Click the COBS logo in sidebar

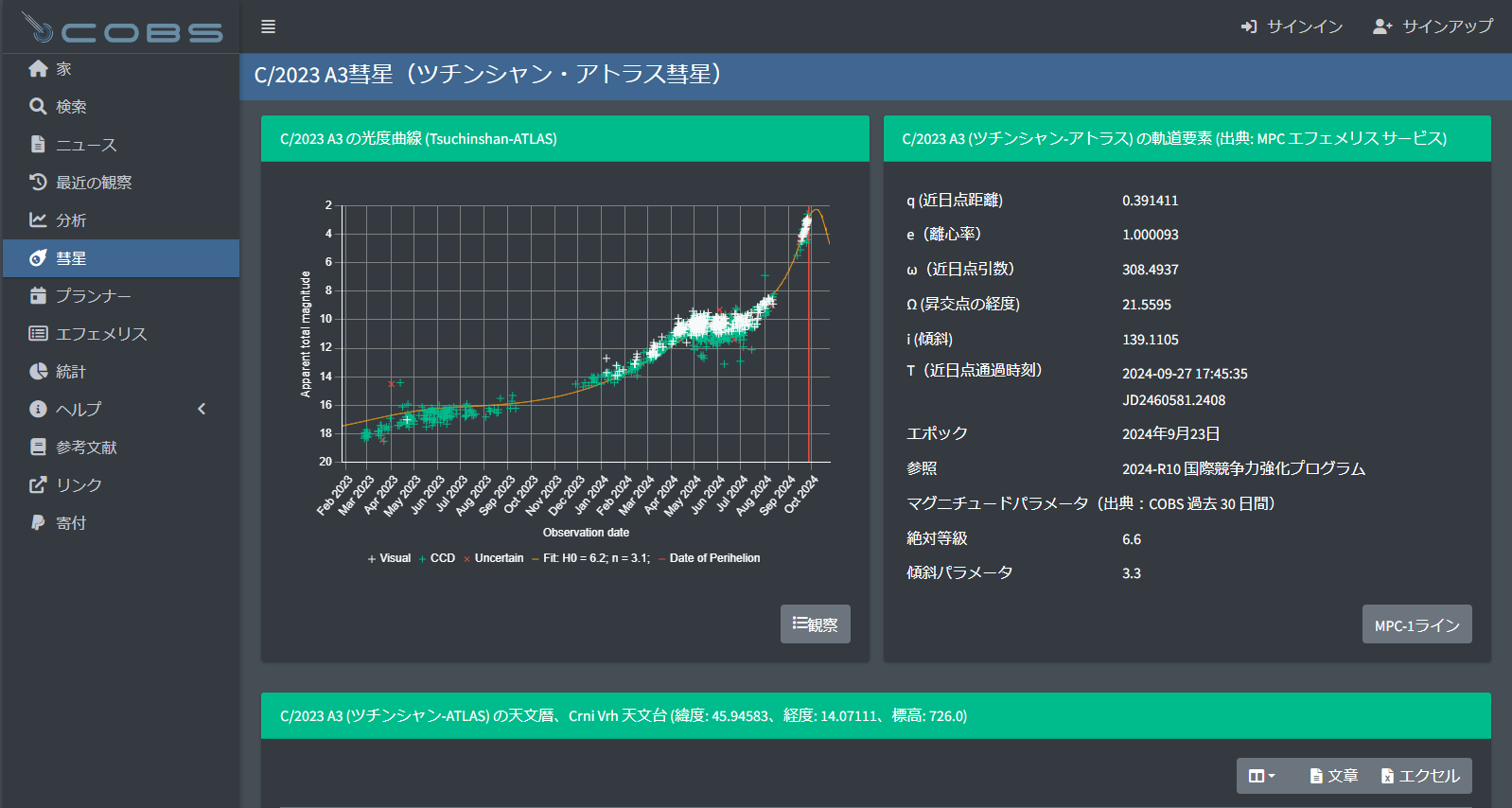click(121, 29)
